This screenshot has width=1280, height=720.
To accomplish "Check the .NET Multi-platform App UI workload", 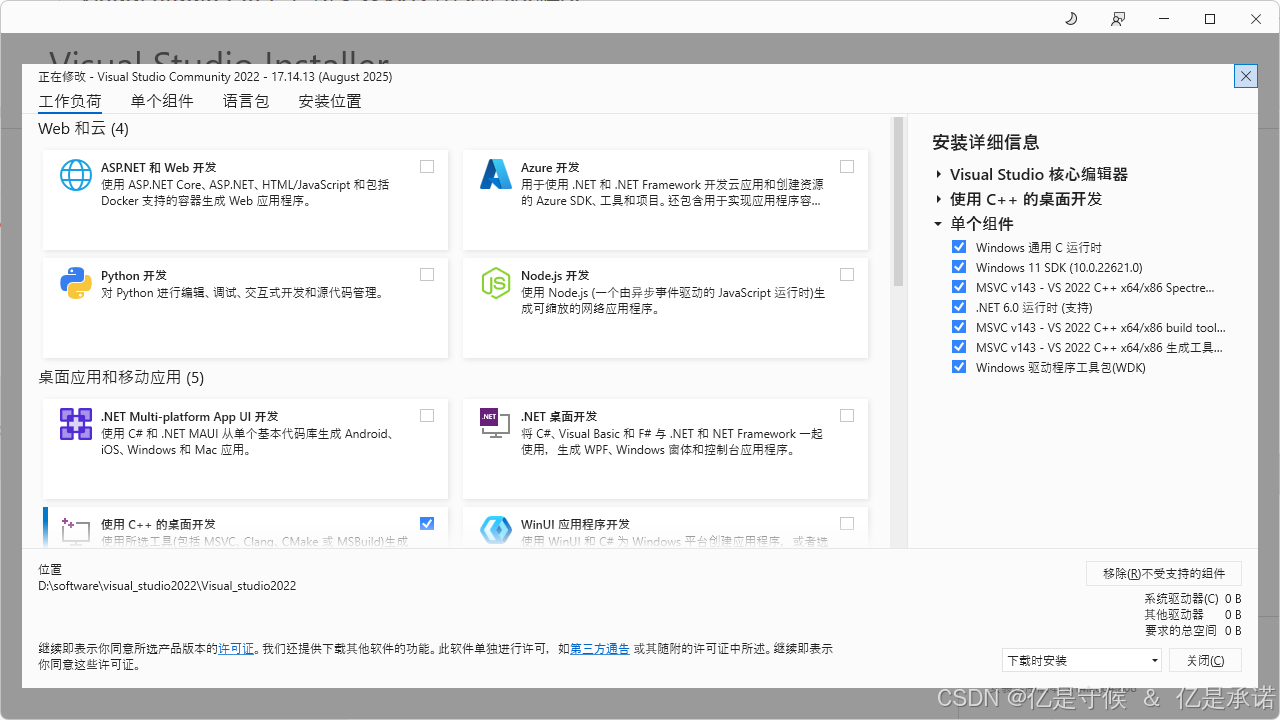I will 427,415.
